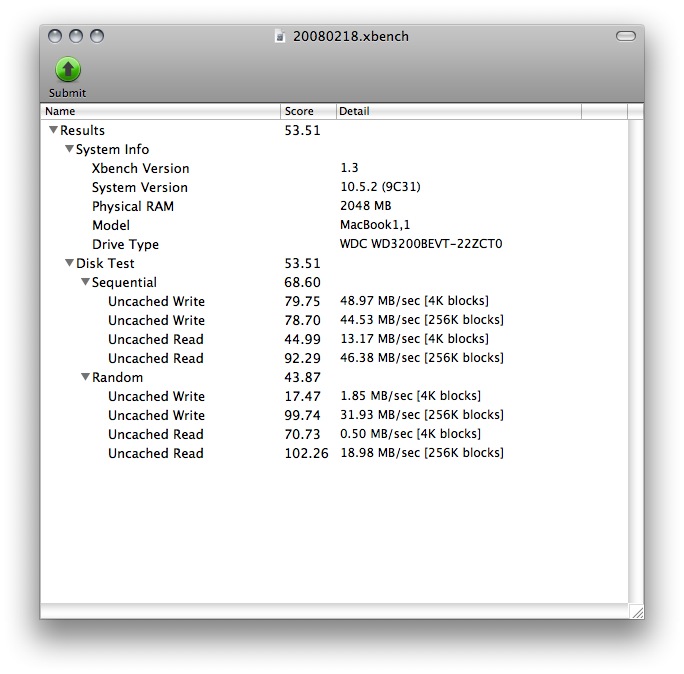Click the green Submit upload icon
684x674 pixels.
click(68, 69)
